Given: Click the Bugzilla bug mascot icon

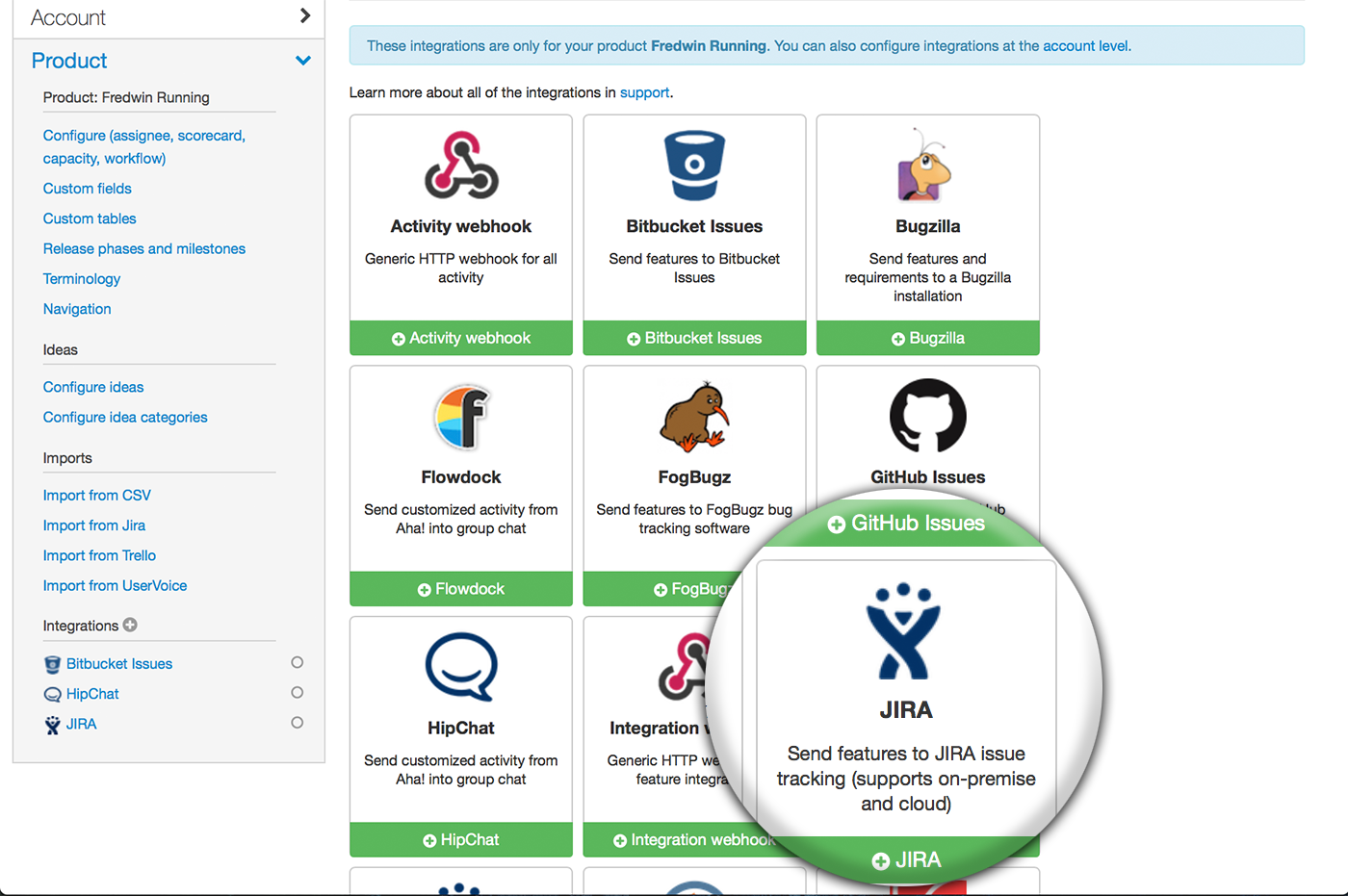Looking at the screenshot, I should pyautogui.click(x=924, y=166).
